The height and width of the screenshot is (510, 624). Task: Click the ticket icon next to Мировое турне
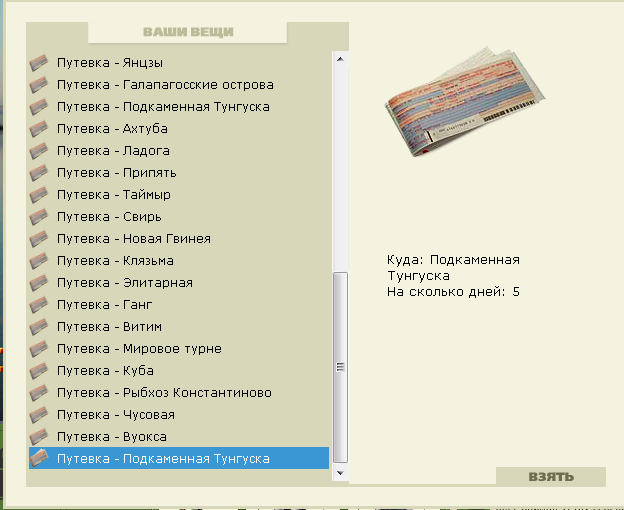(39, 348)
